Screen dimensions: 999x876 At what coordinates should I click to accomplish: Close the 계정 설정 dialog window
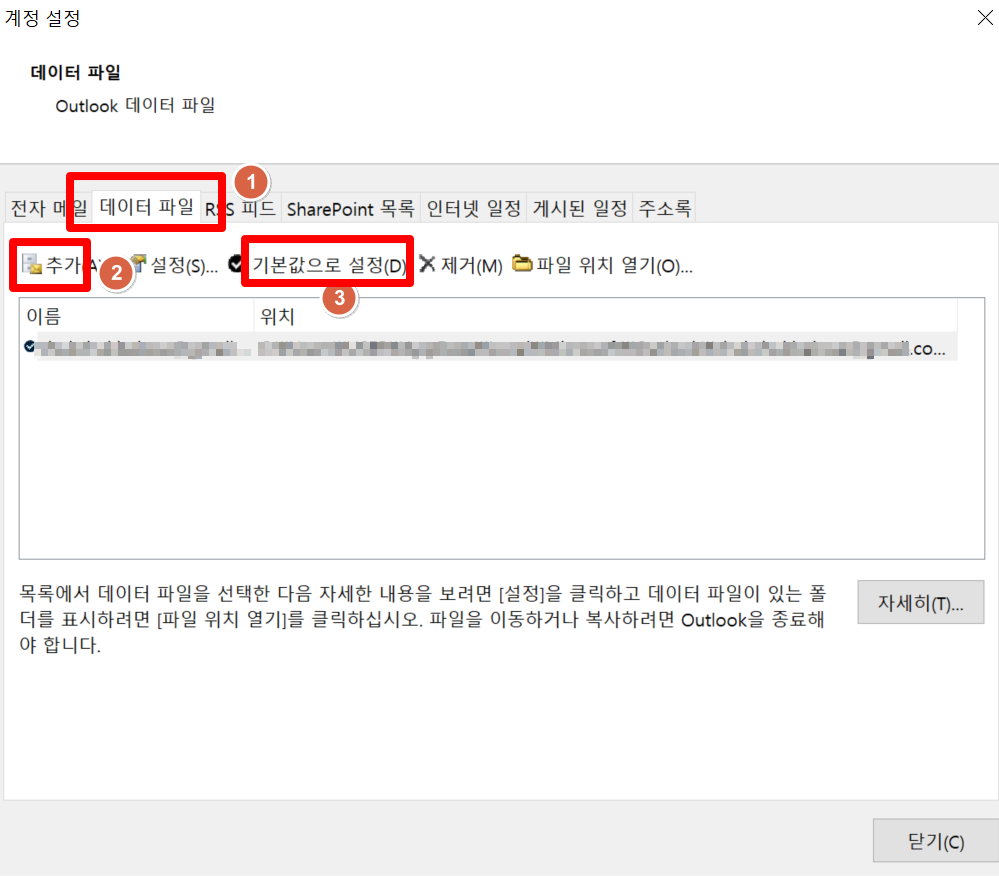(x=985, y=18)
